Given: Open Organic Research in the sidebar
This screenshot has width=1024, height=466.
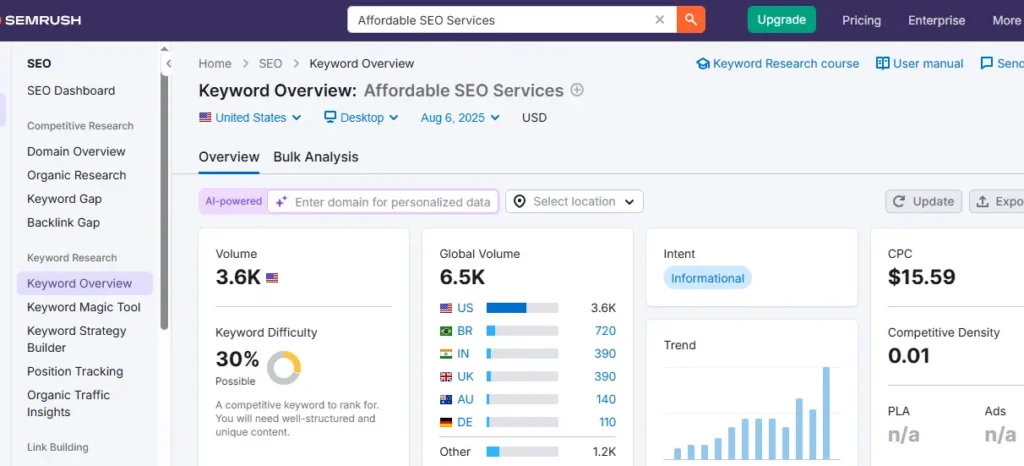Looking at the screenshot, I should (x=76, y=175).
